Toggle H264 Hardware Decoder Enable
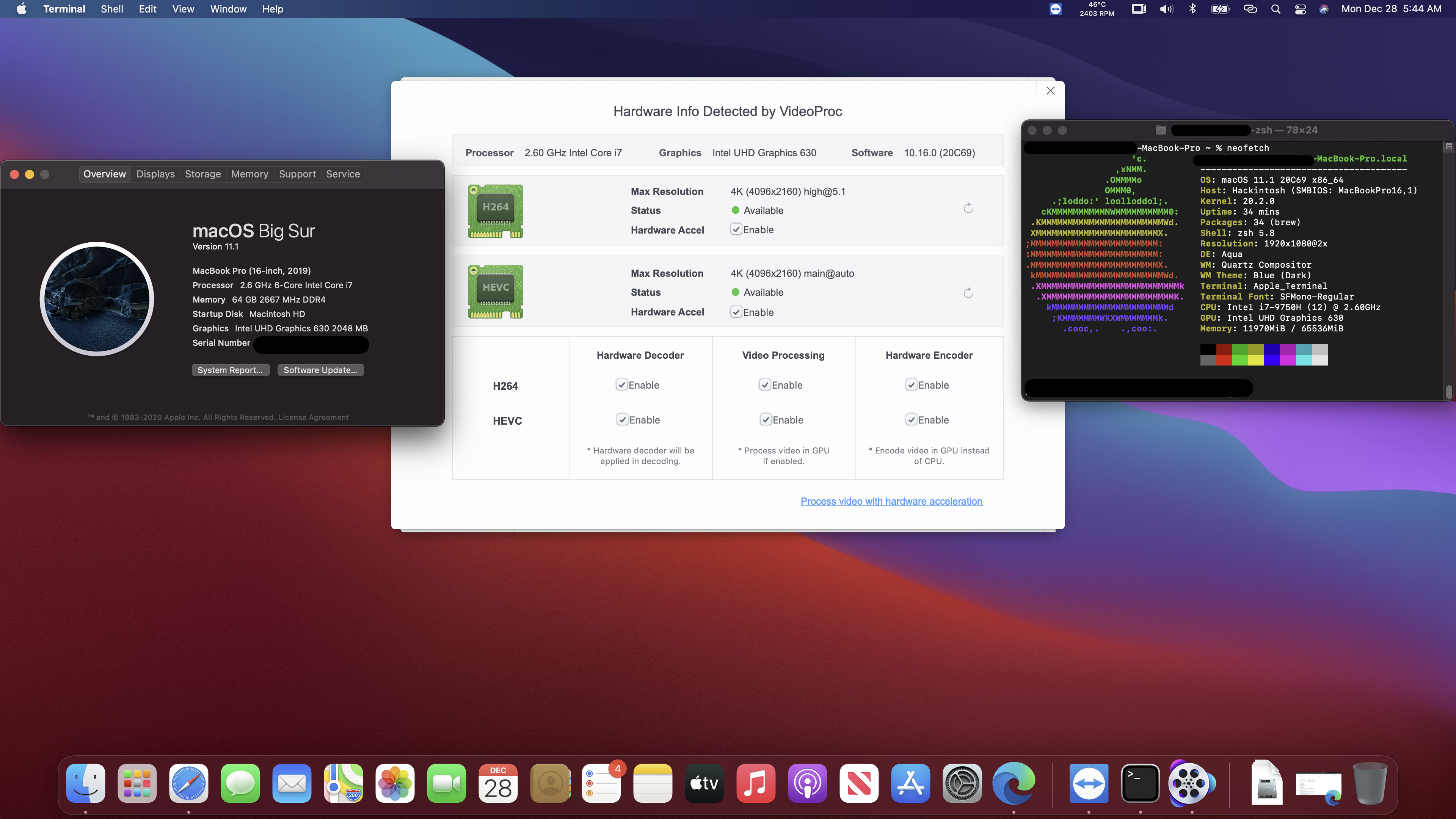Screen dimensions: 1456x819 point(622,385)
